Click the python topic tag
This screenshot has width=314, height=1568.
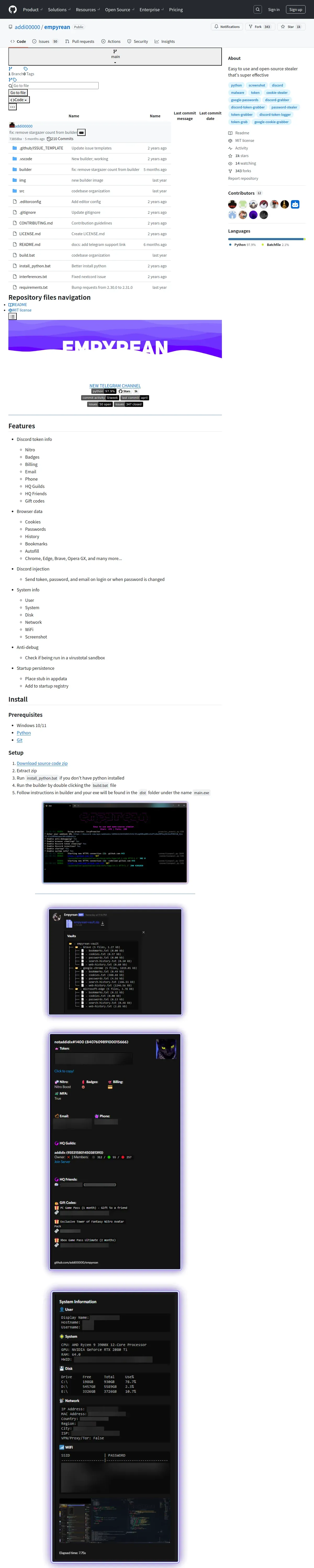click(237, 85)
